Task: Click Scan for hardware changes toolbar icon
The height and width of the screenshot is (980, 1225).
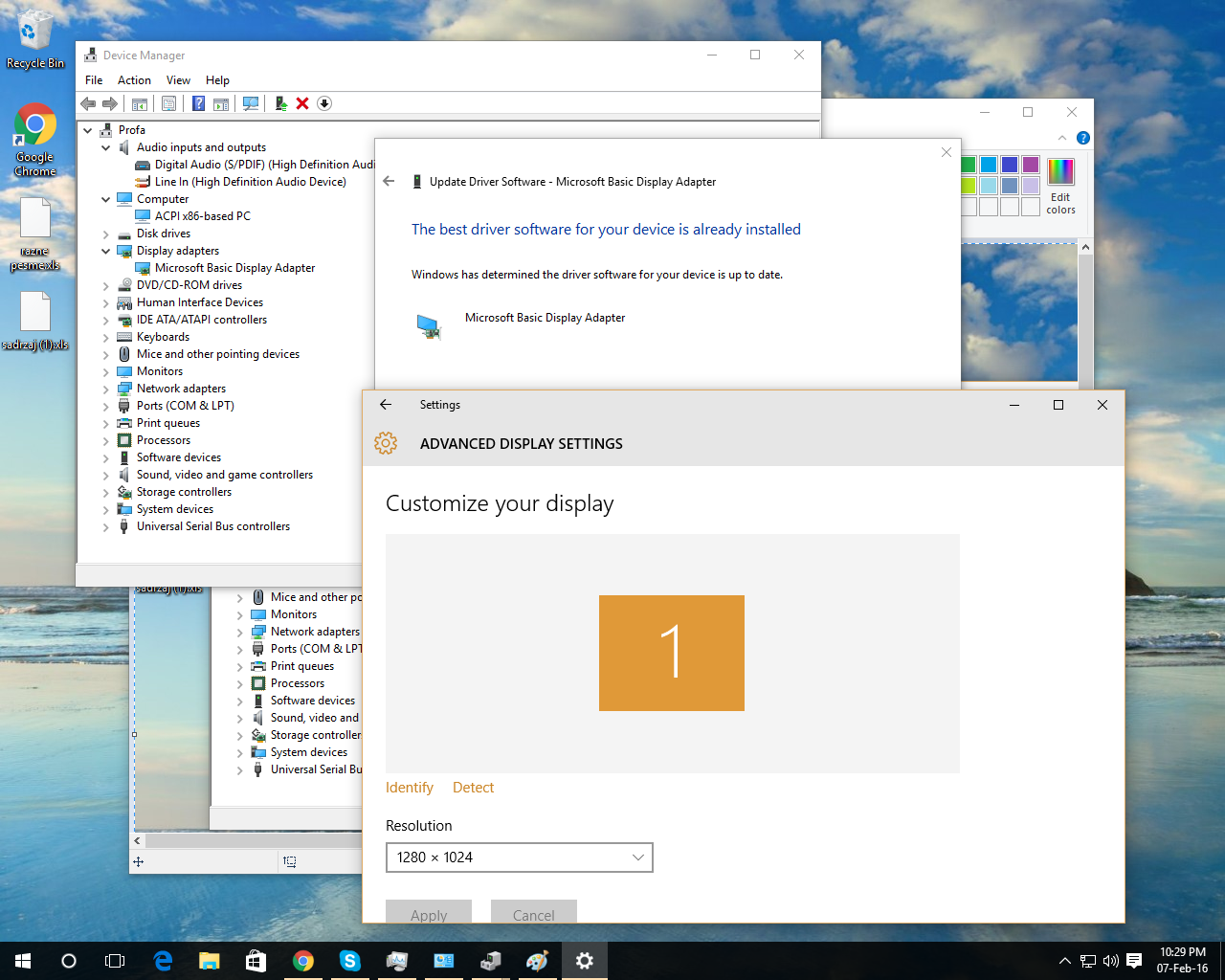Action: coord(251,103)
